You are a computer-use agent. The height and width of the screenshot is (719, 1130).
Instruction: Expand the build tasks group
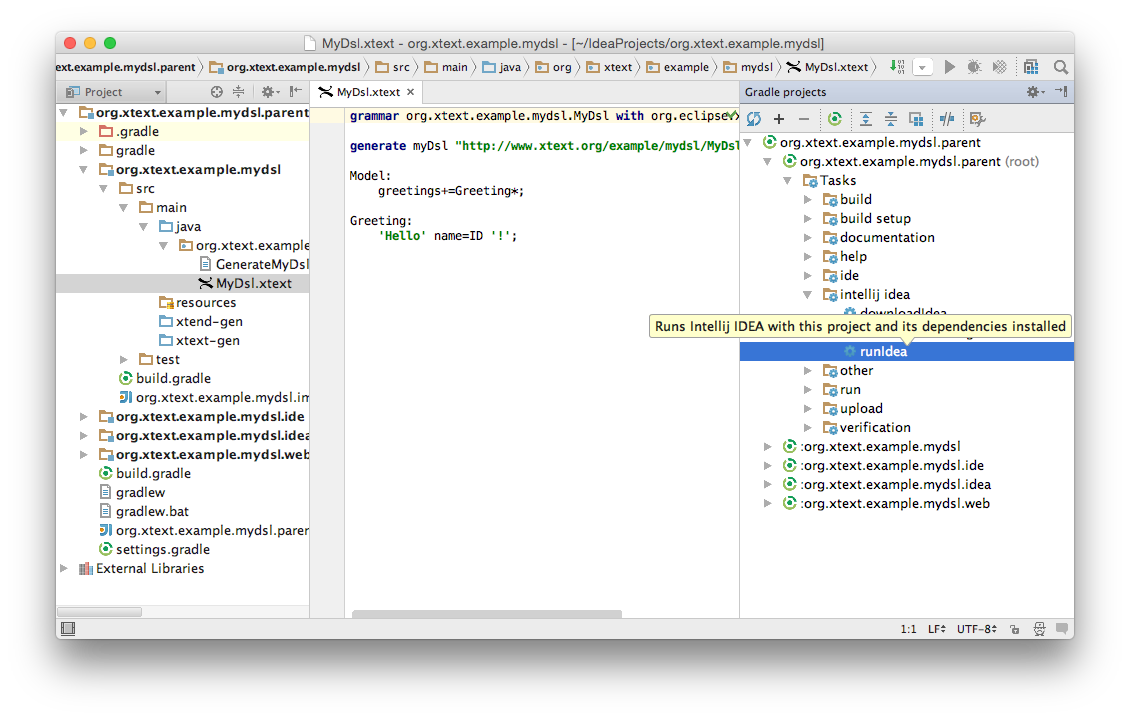click(x=808, y=200)
